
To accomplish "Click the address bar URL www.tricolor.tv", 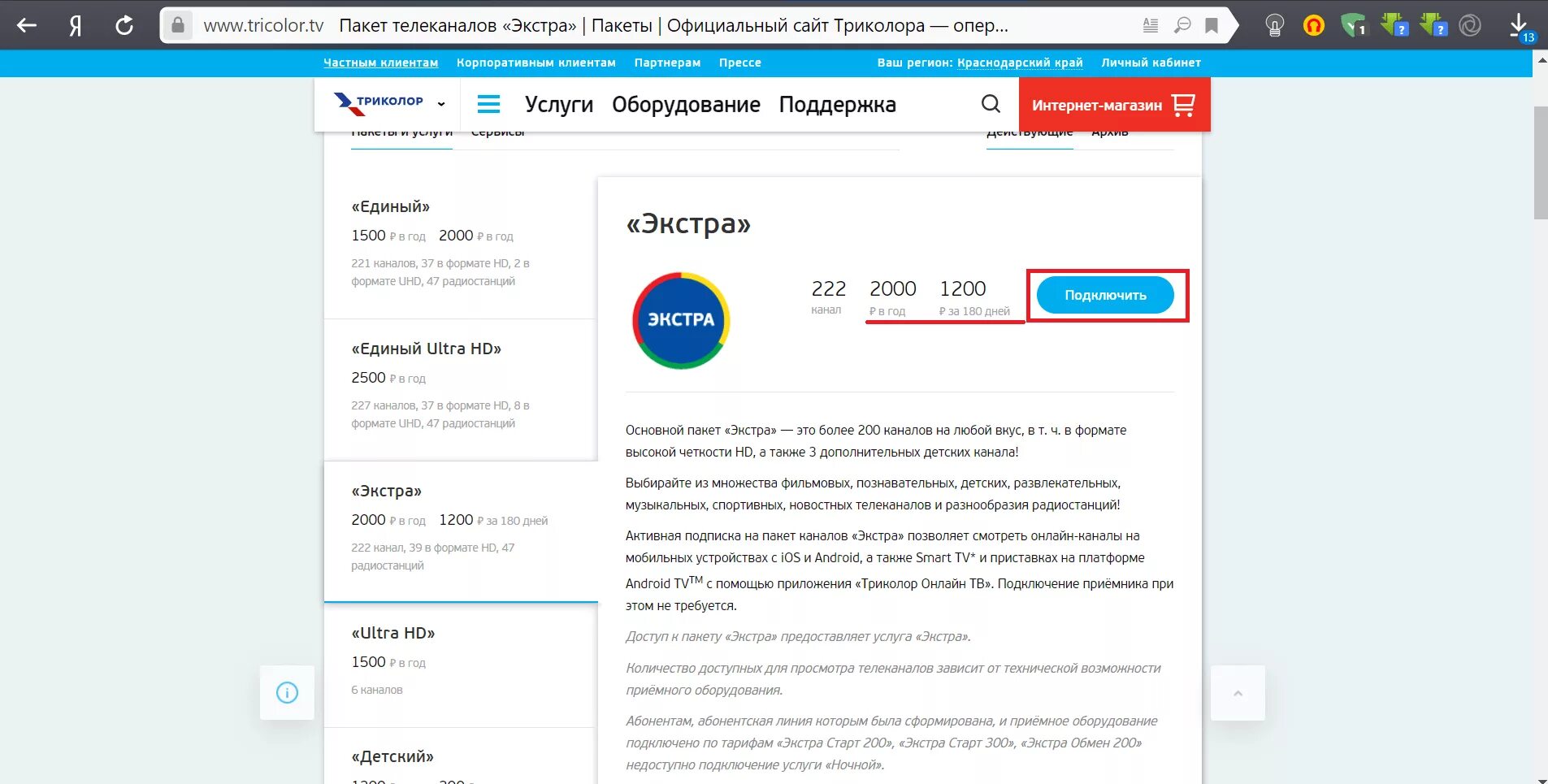I will tap(263, 25).
